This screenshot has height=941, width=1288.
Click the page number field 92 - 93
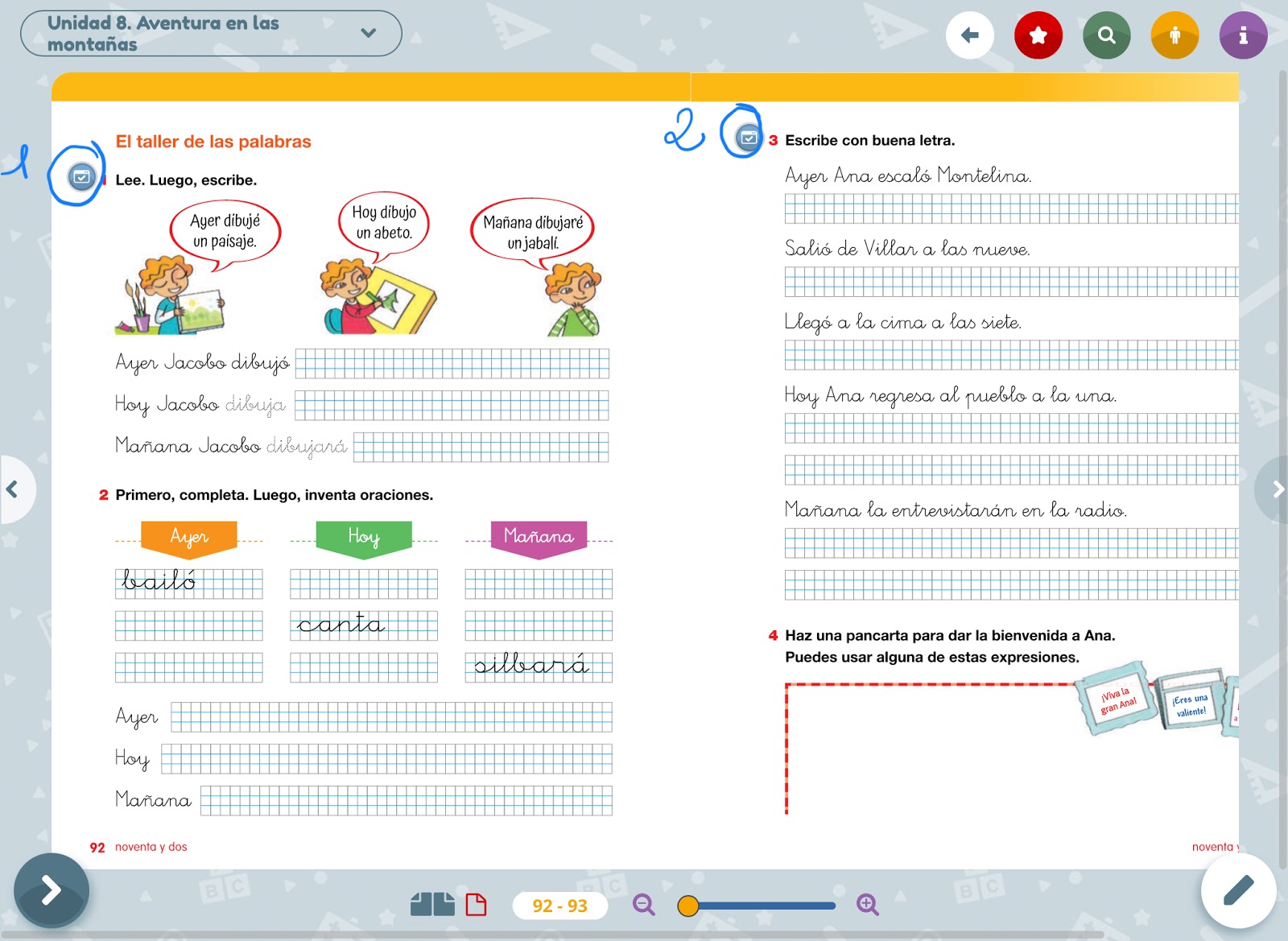[x=559, y=906]
